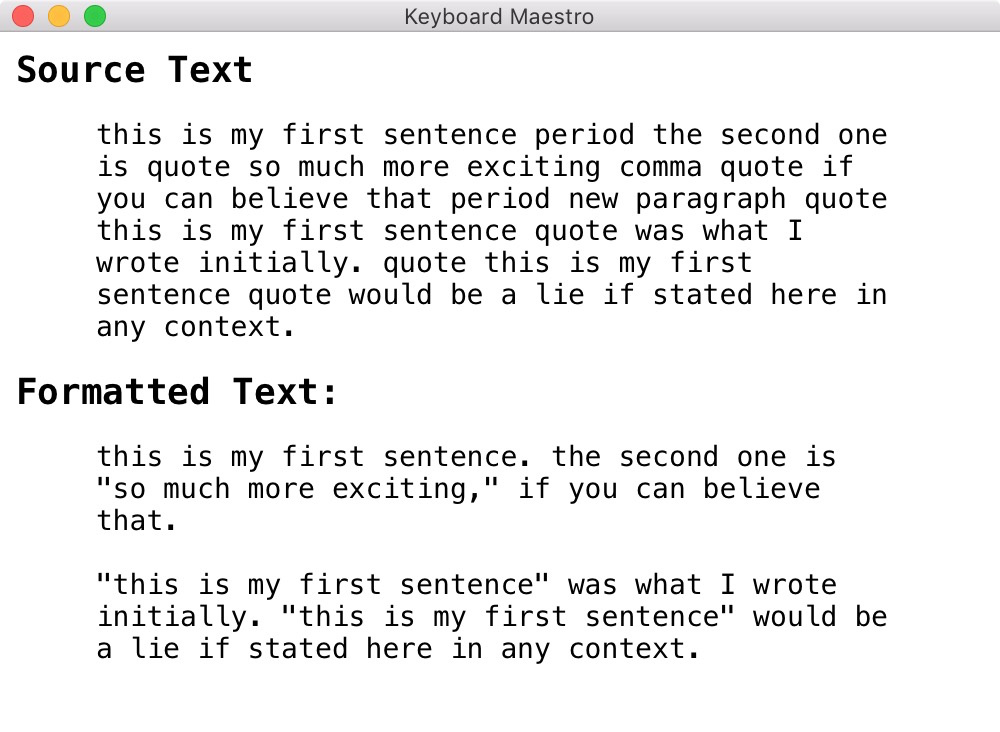Click "wrote" in the second formatted paragraph

tap(795, 585)
